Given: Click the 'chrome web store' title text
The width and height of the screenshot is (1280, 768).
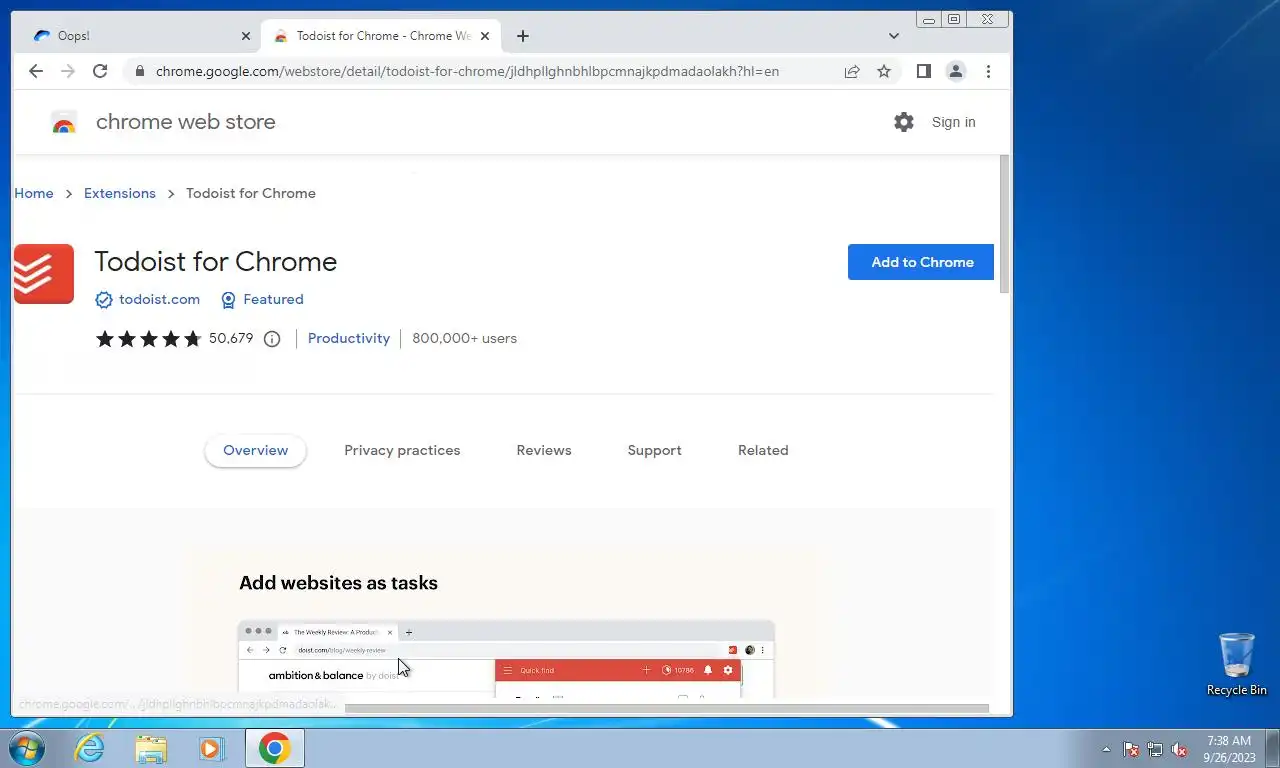Looking at the screenshot, I should [x=186, y=122].
